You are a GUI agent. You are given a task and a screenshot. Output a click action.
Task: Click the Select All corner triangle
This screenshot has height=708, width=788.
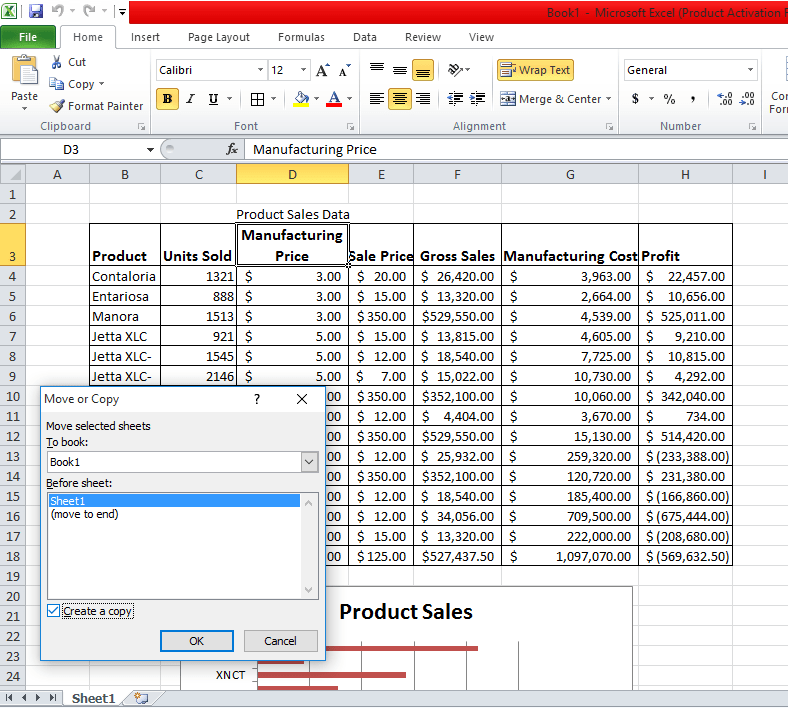click(x=13, y=174)
